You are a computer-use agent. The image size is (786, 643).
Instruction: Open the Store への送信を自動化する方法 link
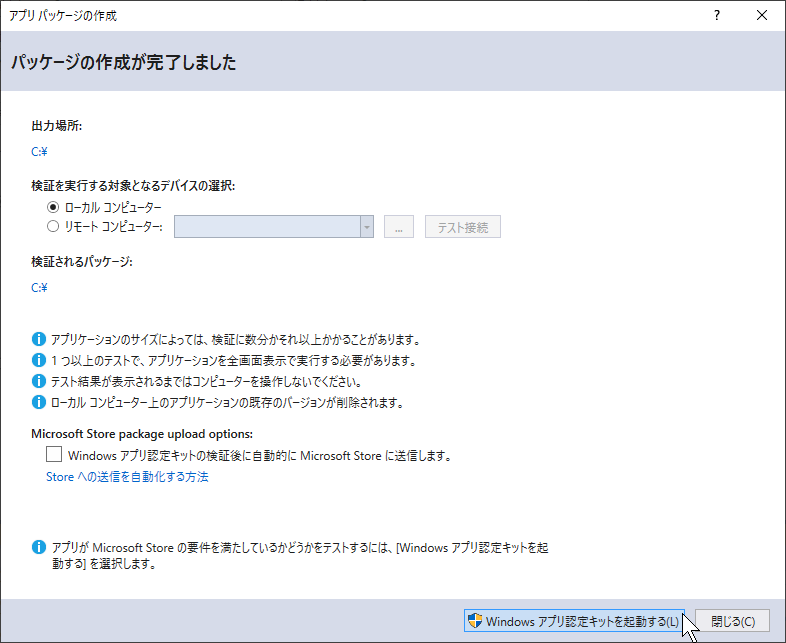(127, 477)
